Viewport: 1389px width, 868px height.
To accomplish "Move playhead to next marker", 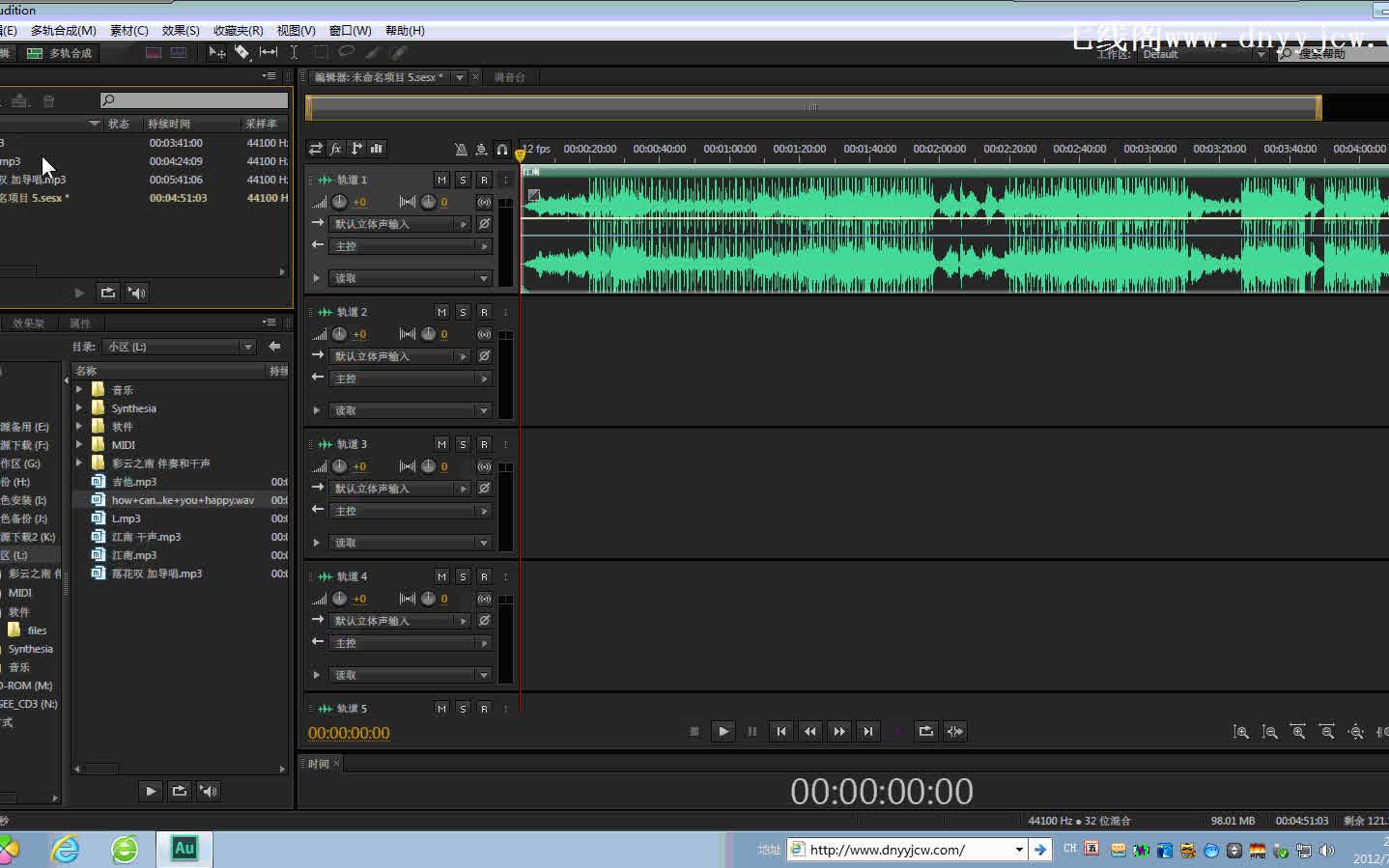I will (868, 731).
